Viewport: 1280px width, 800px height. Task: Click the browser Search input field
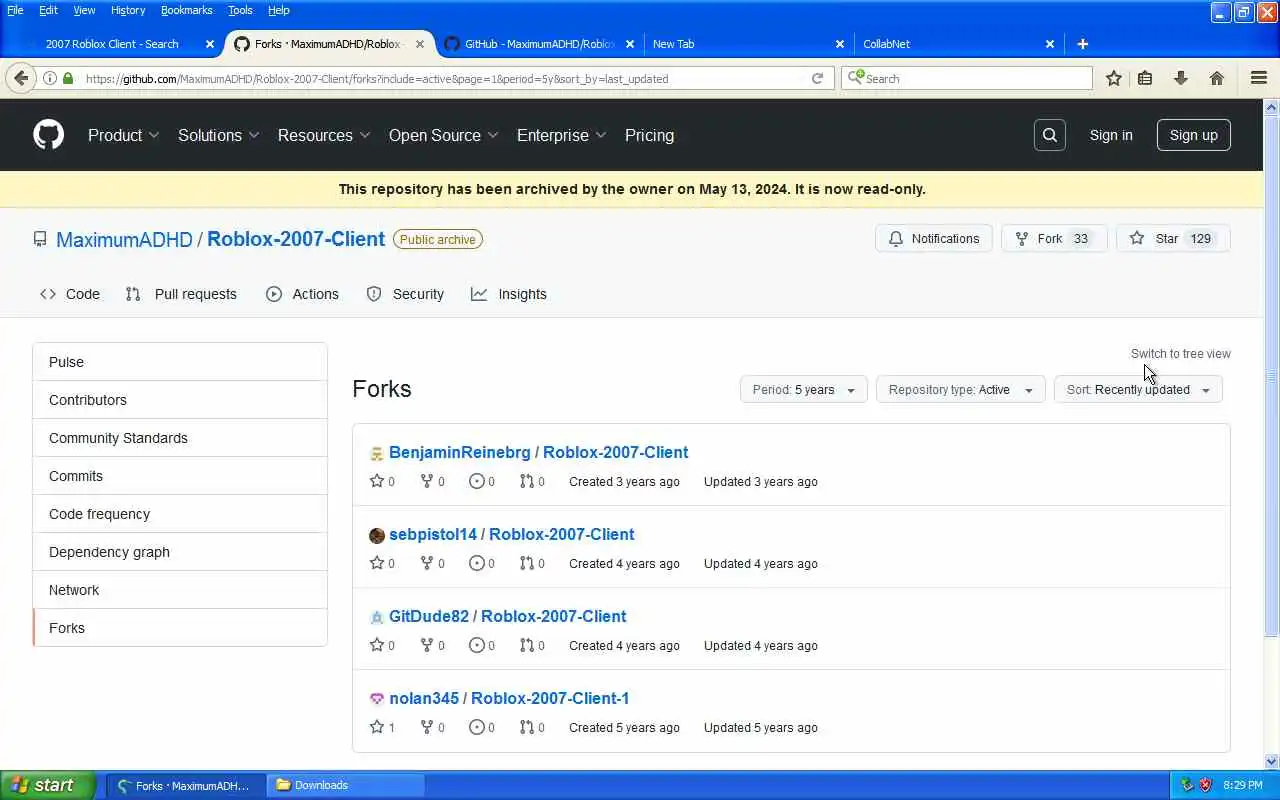point(967,78)
